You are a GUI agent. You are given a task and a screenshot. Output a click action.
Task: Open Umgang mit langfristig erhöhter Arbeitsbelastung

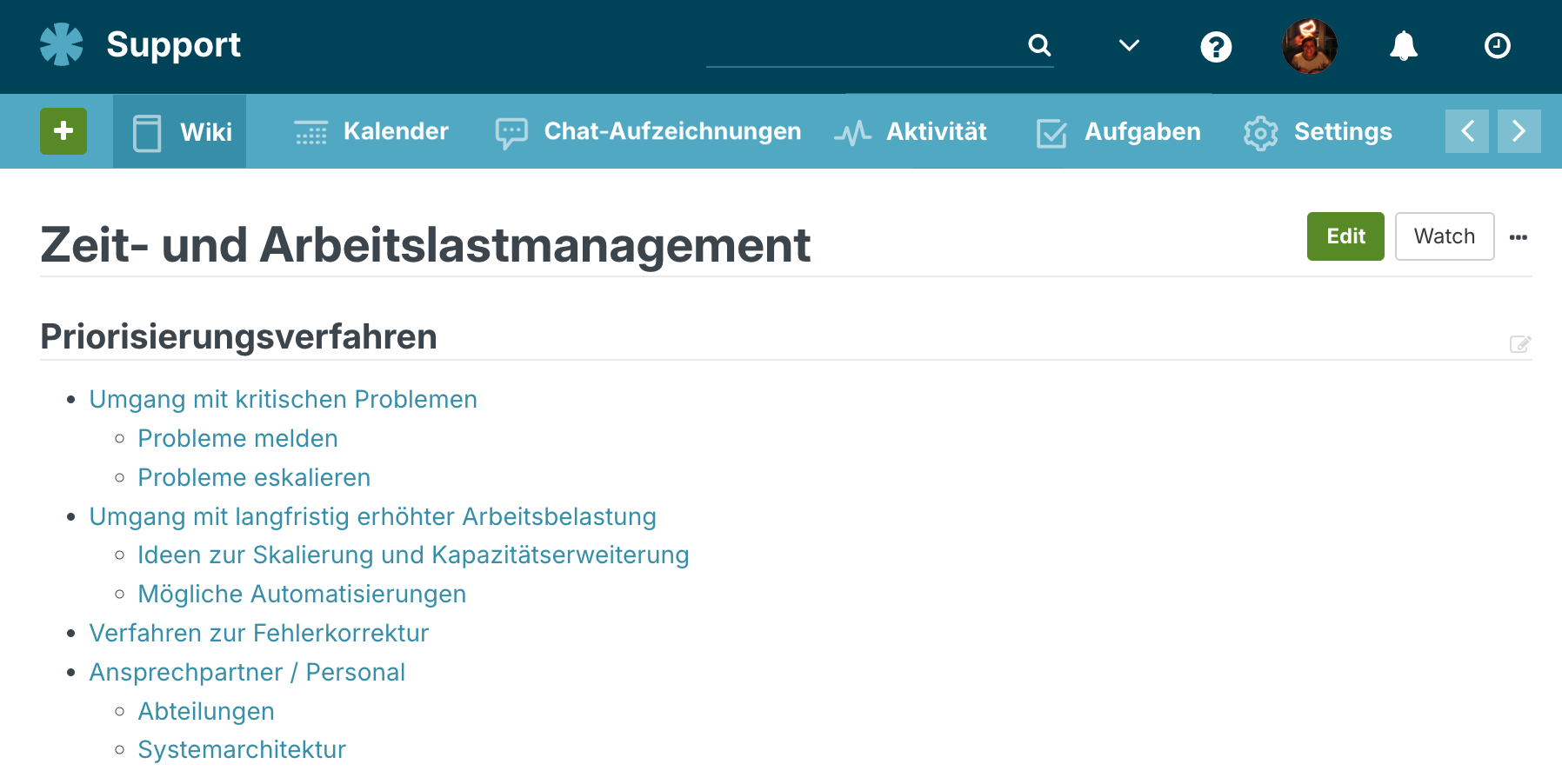click(373, 516)
